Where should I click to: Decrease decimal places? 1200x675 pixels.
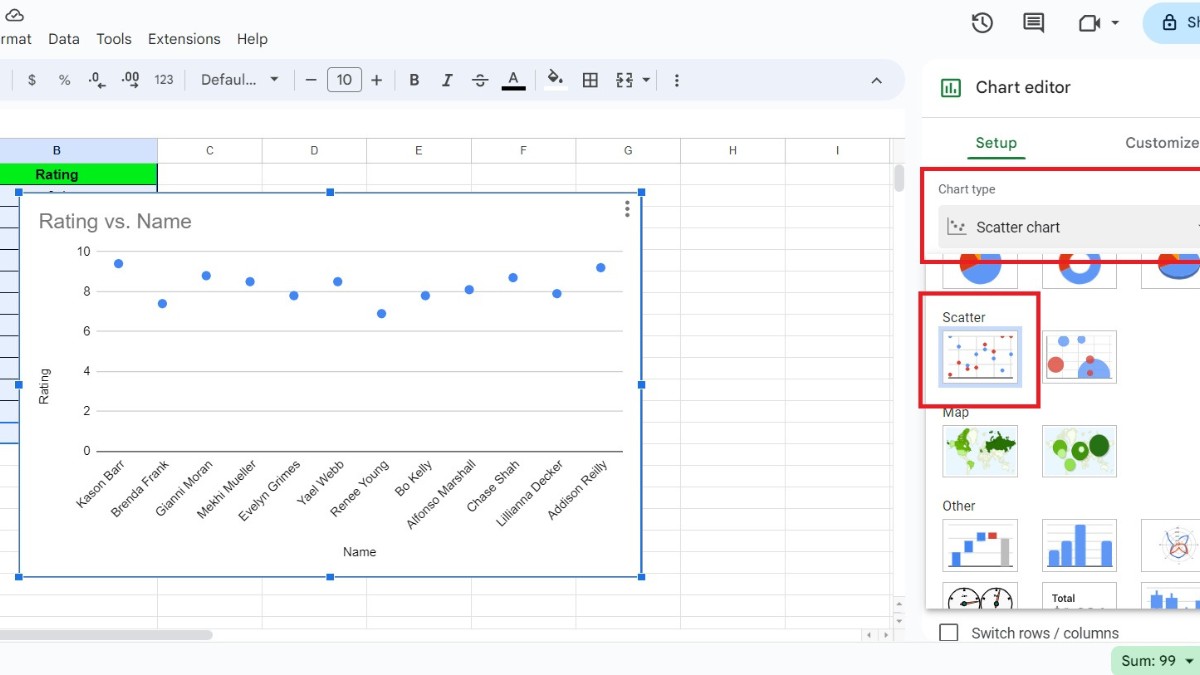(x=96, y=79)
